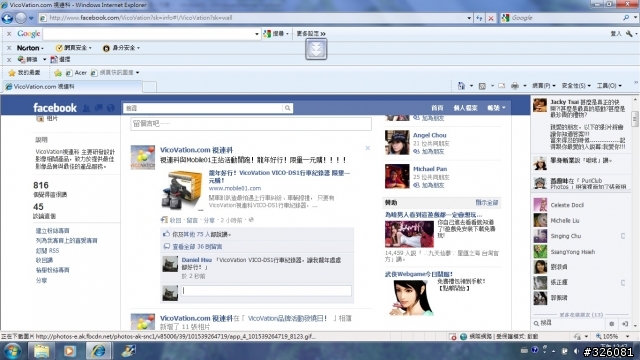This screenshot has width=640, height=360.
Task: Click the Google toolbar wrench settings icon
Action: coord(629,33)
